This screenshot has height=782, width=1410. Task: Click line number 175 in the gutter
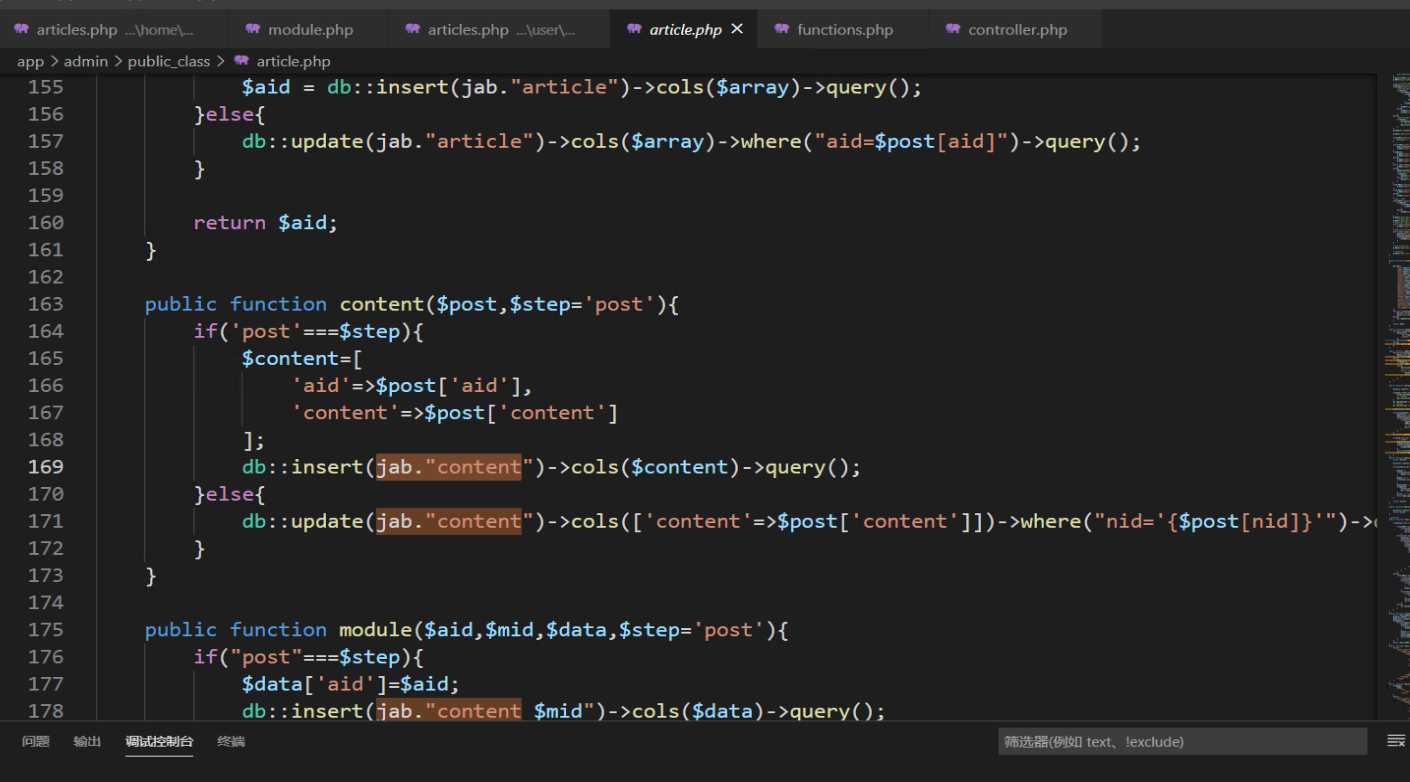click(x=46, y=630)
